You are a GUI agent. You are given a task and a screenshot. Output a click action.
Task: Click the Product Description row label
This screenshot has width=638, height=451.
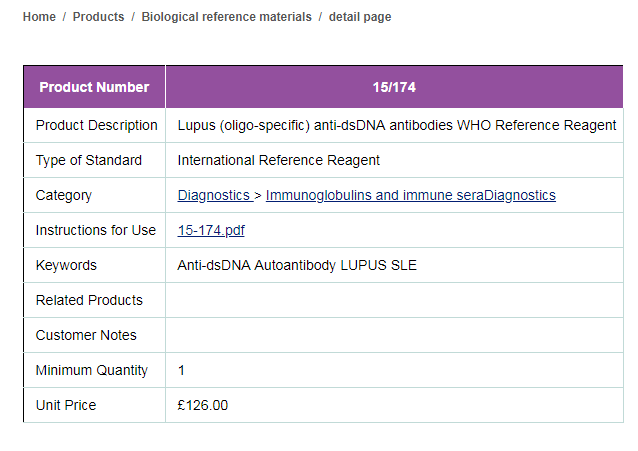[x=96, y=126]
